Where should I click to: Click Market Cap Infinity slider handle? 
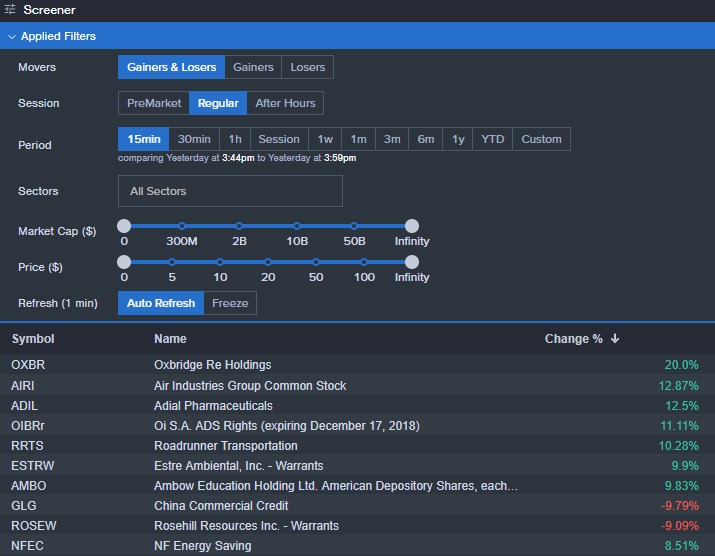pyautogui.click(x=412, y=226)
